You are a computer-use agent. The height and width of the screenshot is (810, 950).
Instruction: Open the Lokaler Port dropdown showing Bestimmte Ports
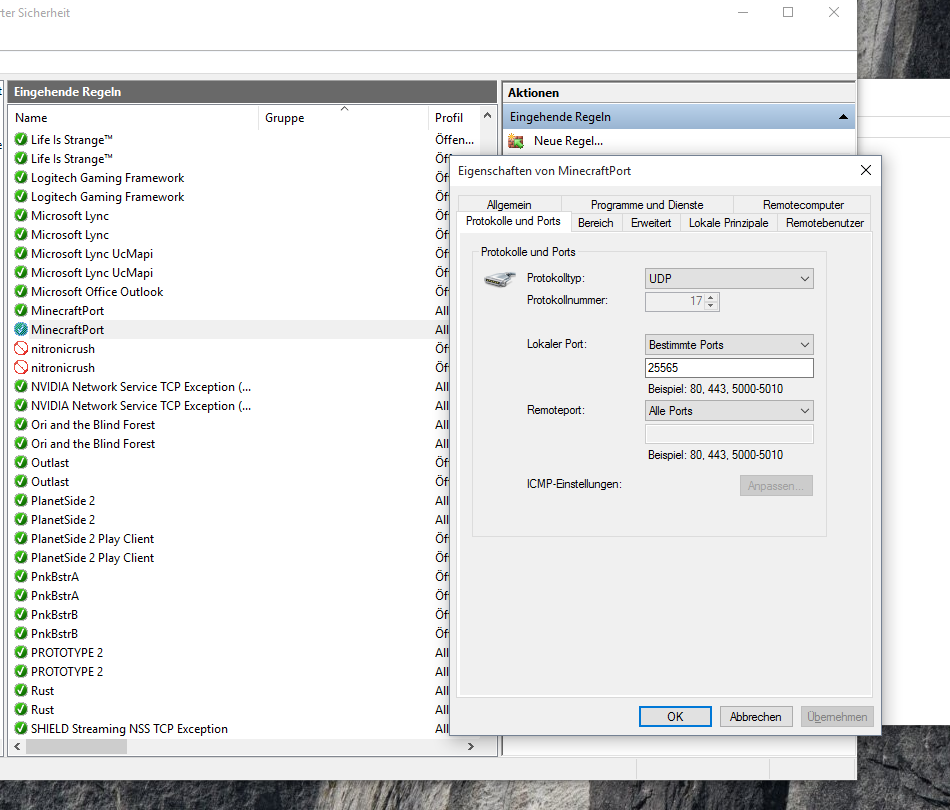729,345
